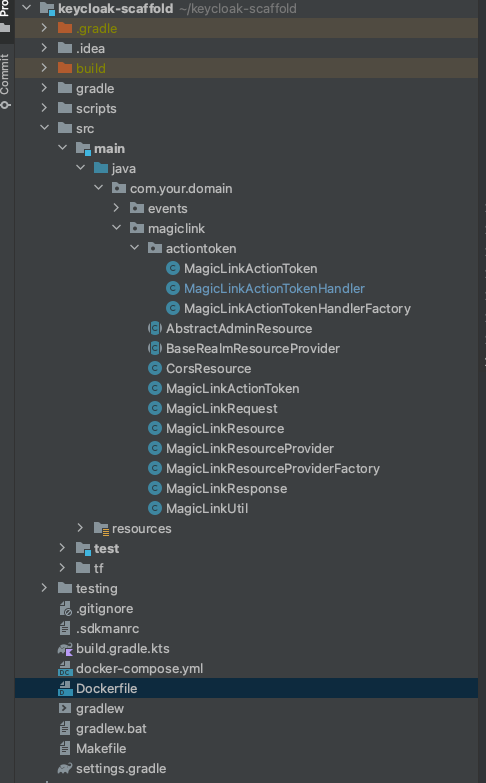Screen dimensions: 486x783
Task: Select MagicLinkResourceProviderFactory class
Action: point(273,469)
